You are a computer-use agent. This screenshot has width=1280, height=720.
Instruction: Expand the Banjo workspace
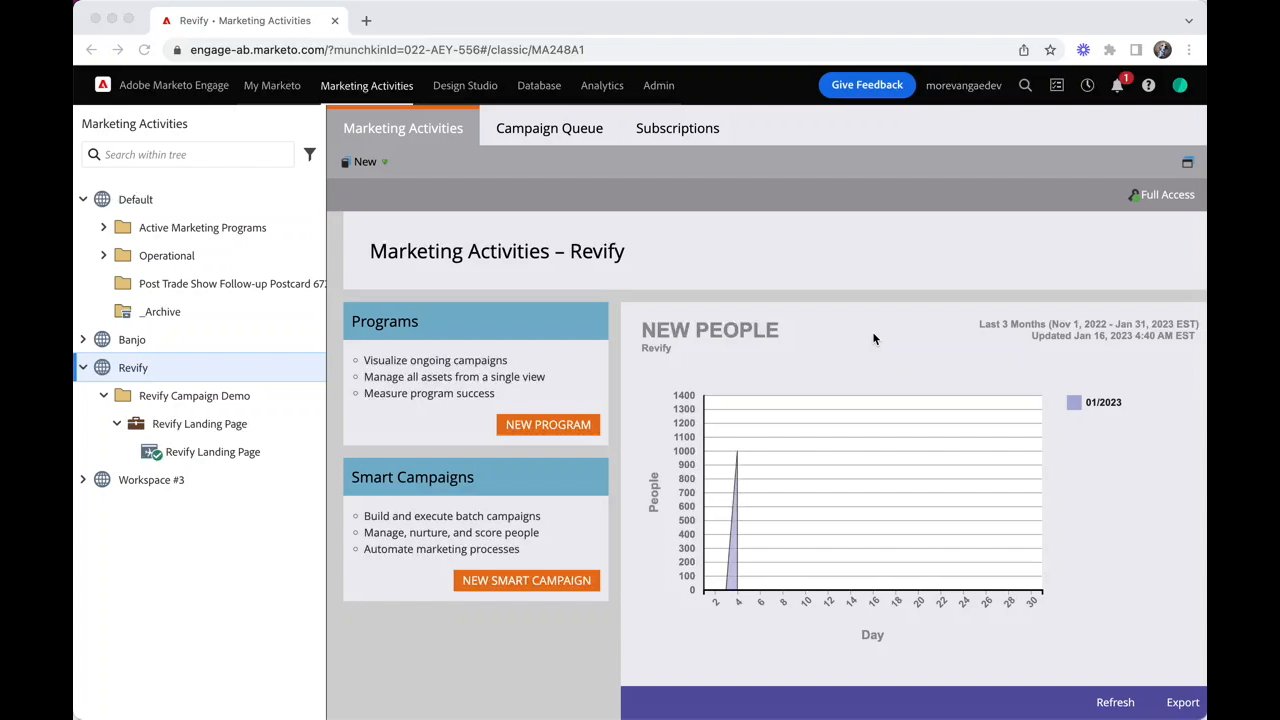pos(83,339)
